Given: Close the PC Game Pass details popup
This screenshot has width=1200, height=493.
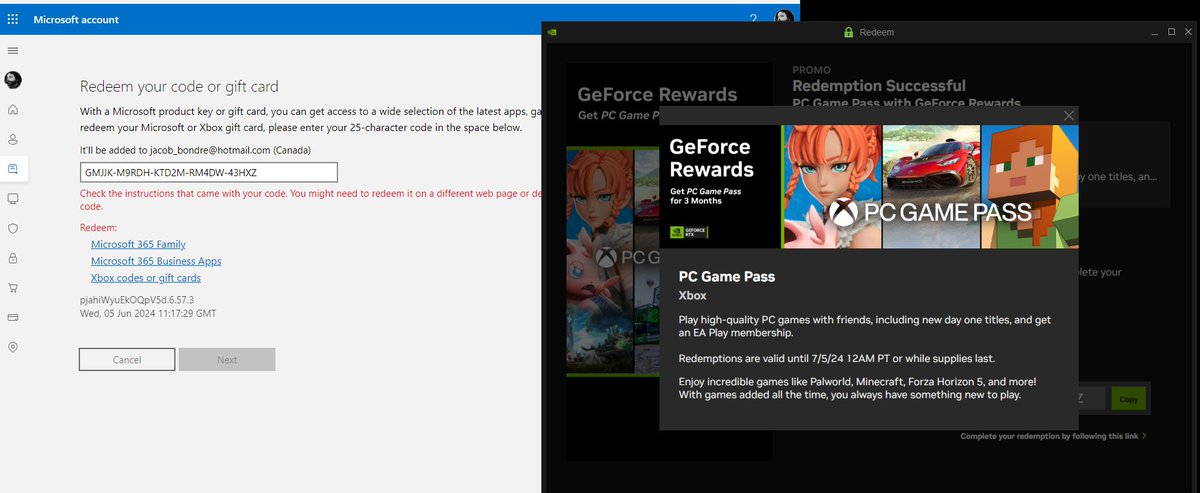Looking at the screenshot, I should (x=1069, y=116).
